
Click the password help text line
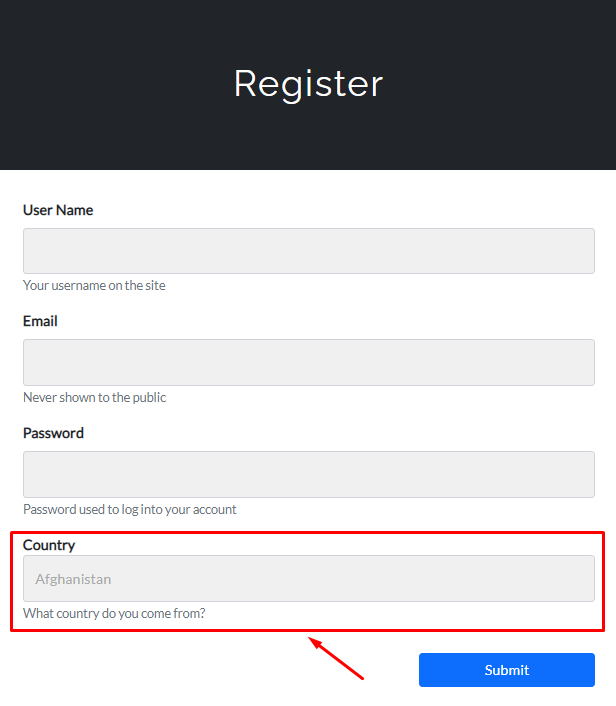click(129, 509)
